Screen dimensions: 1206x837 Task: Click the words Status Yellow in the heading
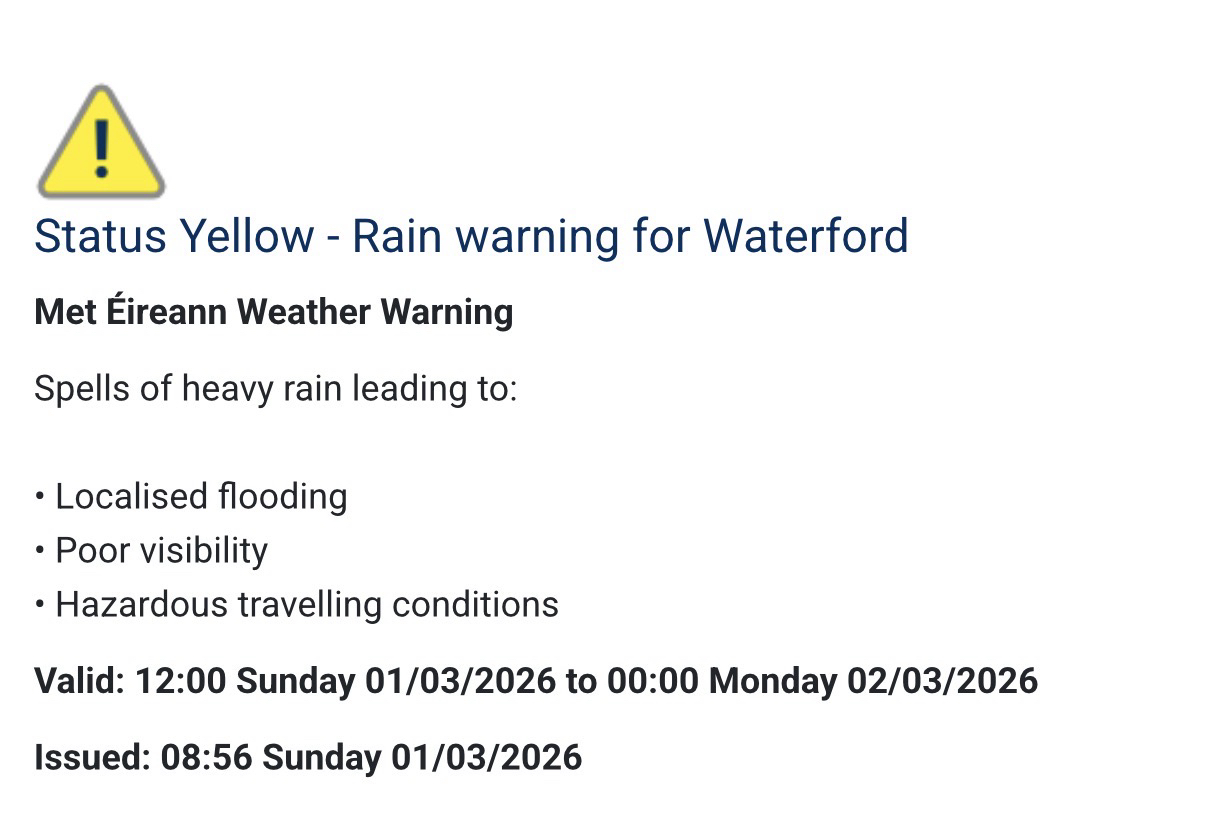[174, 237]
